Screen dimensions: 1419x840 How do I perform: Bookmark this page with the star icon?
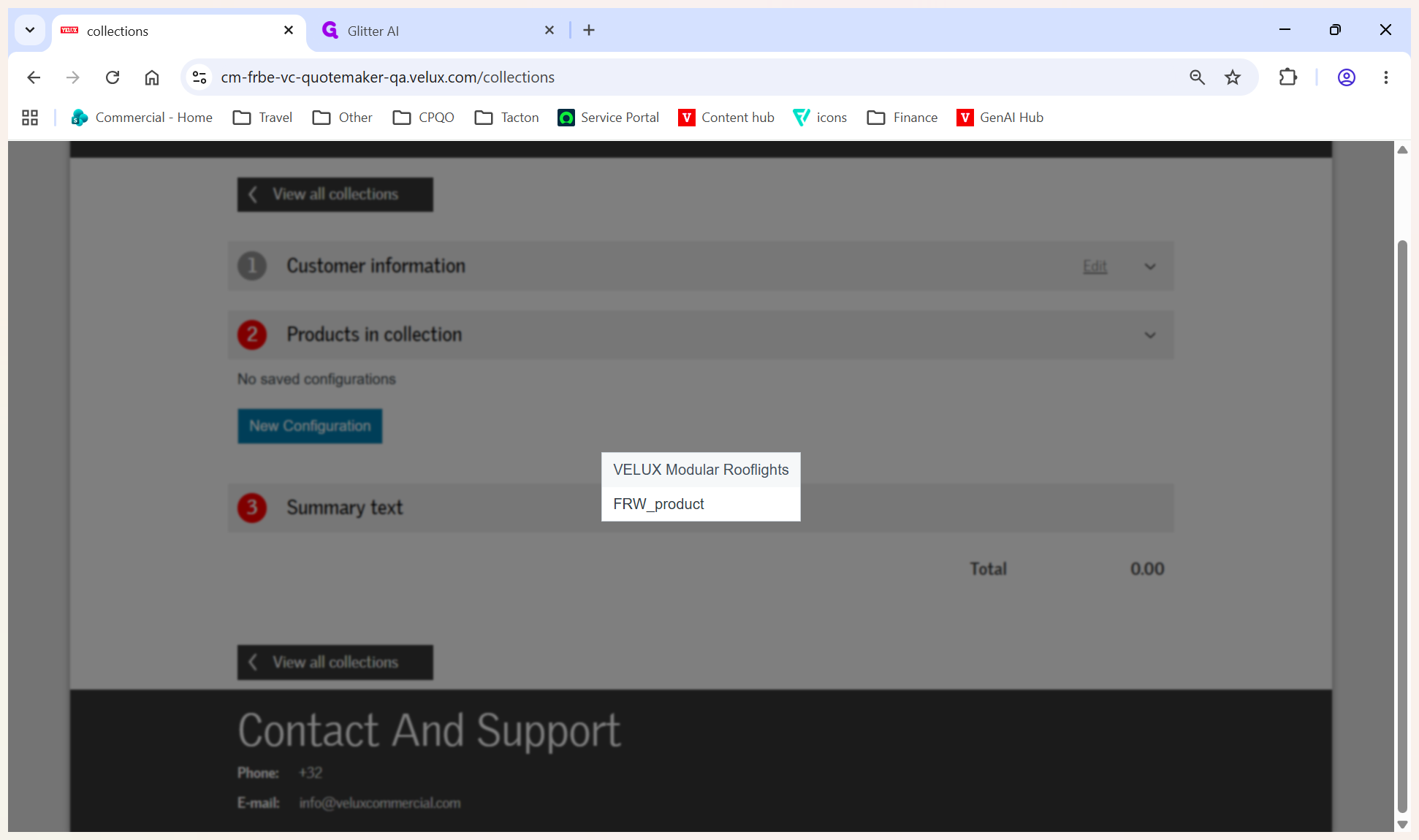1233,77
